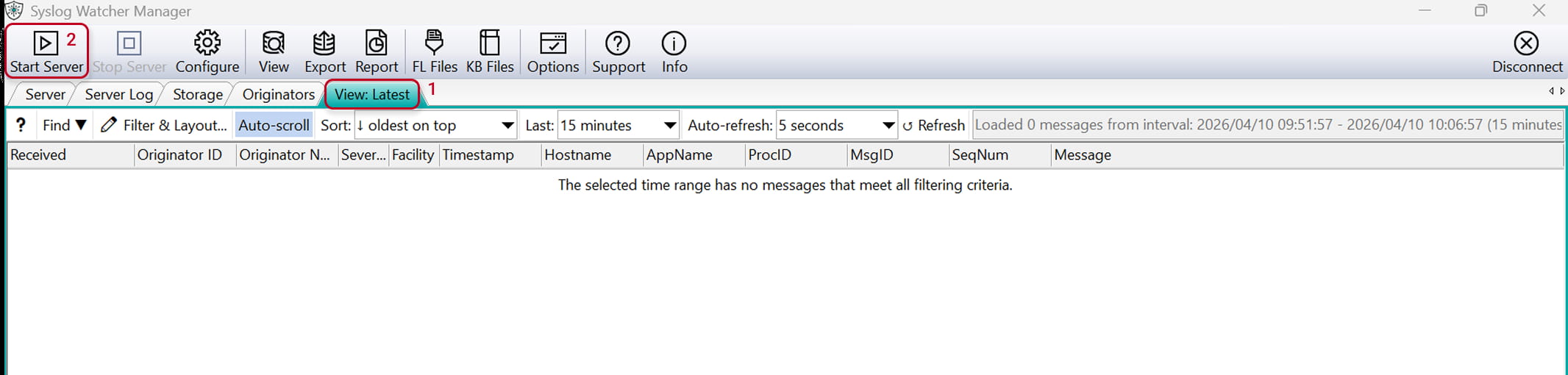1568x375 pixels.
Task: Sort by the MsgID column header
Action: [x=898, y=155]
